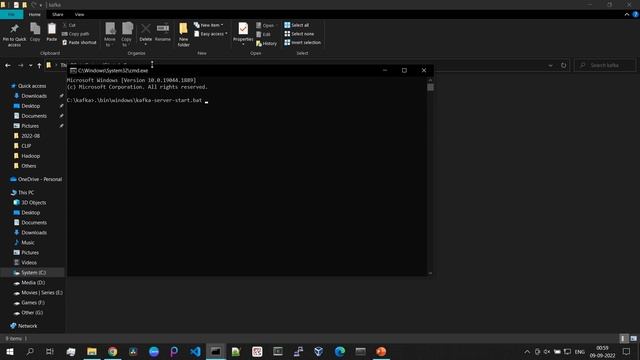640x360 pixels.
Task: Click Paste shortcut in ribbon
Action: [x=79, y=42]
